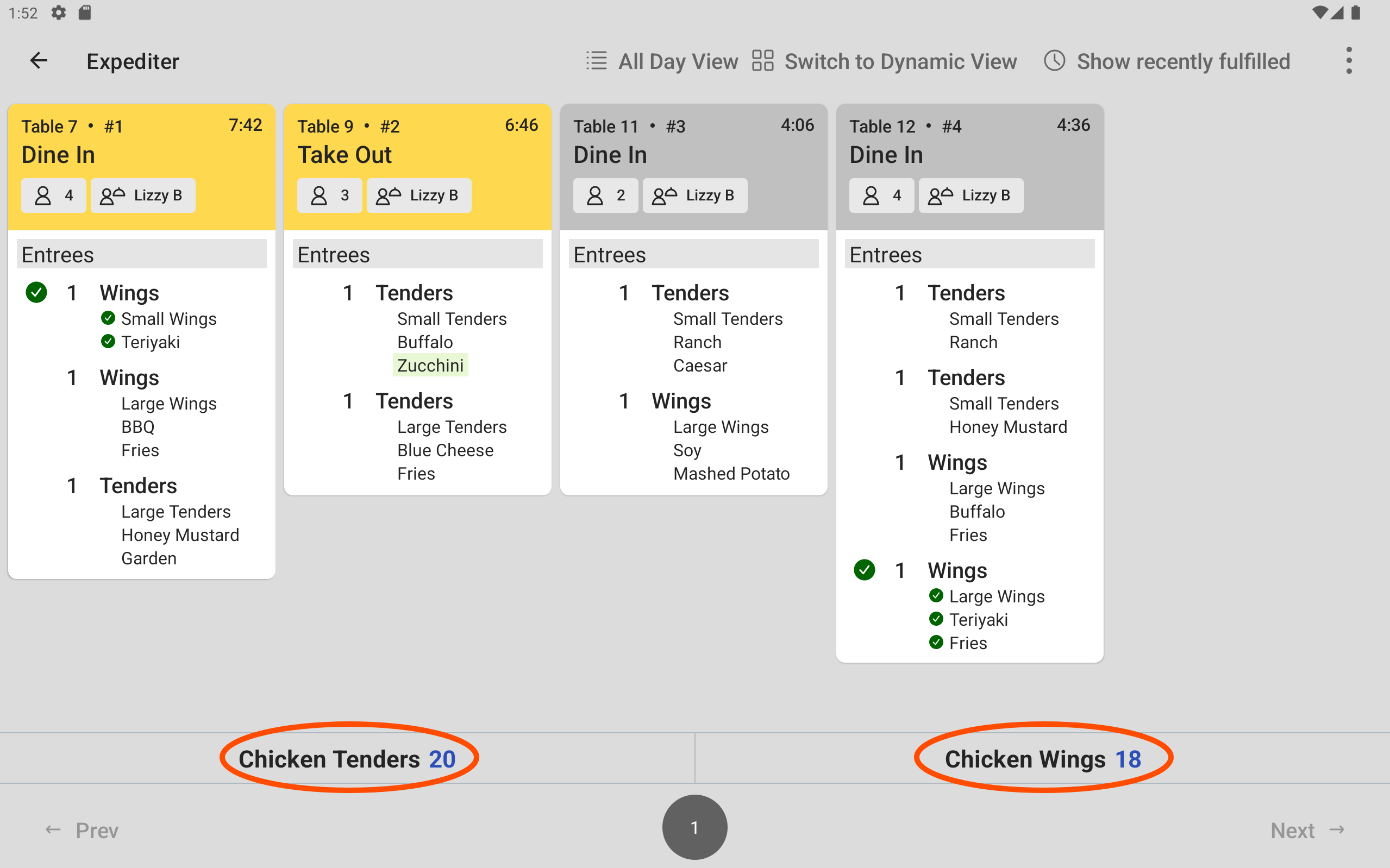Viewport: 1390px width, 868px height.
Task: Toggle the Teriyaki modifier checkmark on Table 7
Action: [x=109, y=342]
